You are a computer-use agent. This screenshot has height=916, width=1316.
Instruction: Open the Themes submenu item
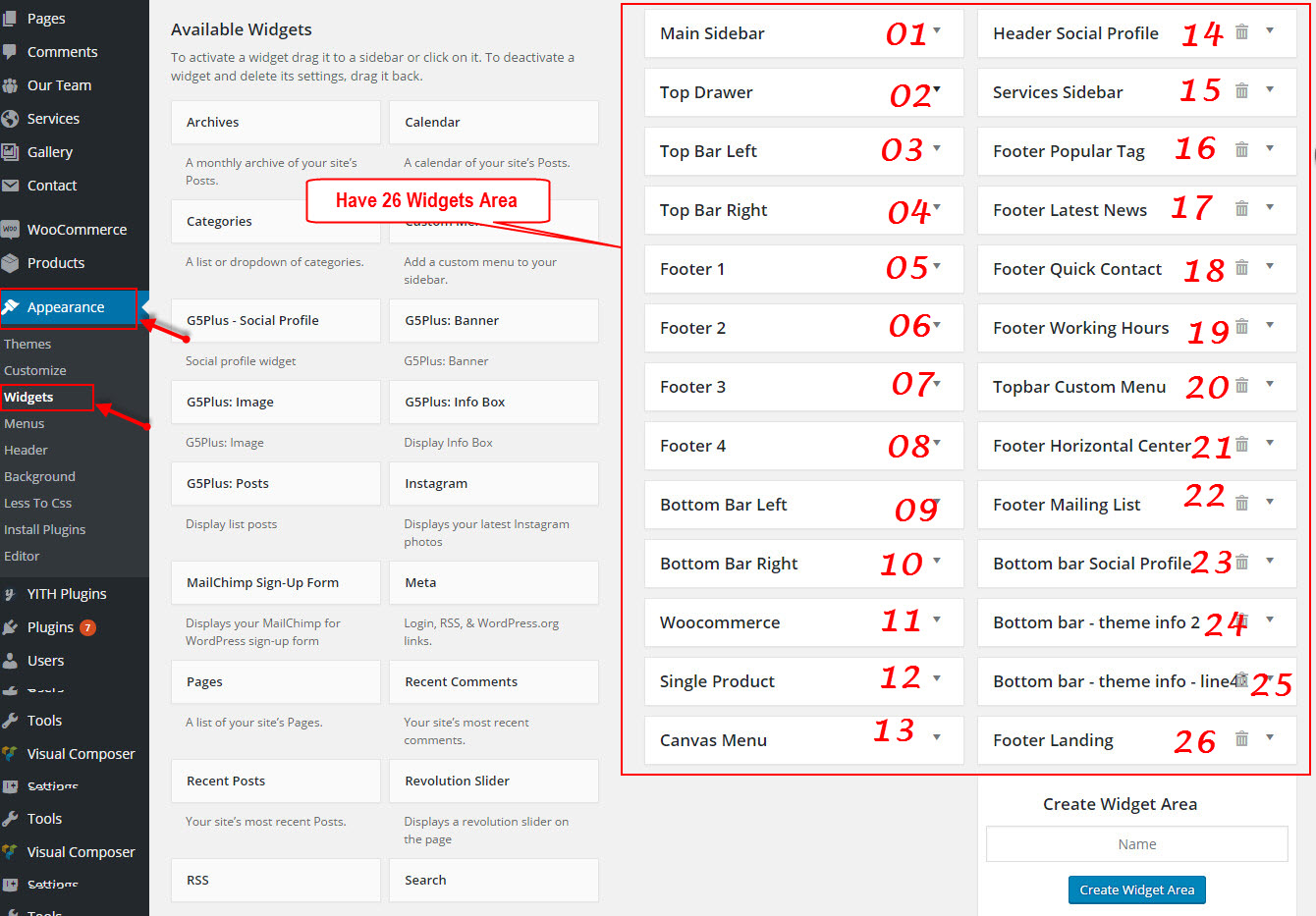[27, 344]
